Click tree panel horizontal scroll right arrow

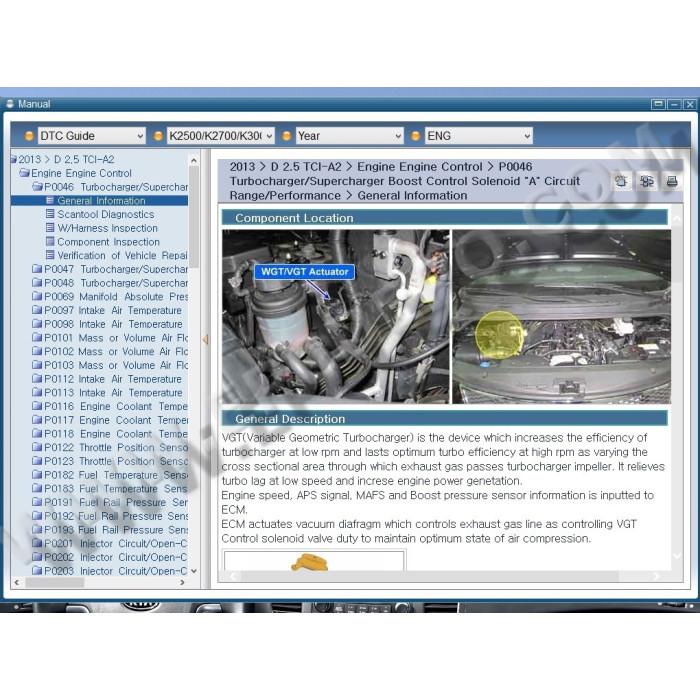click(x=182, y=582)
